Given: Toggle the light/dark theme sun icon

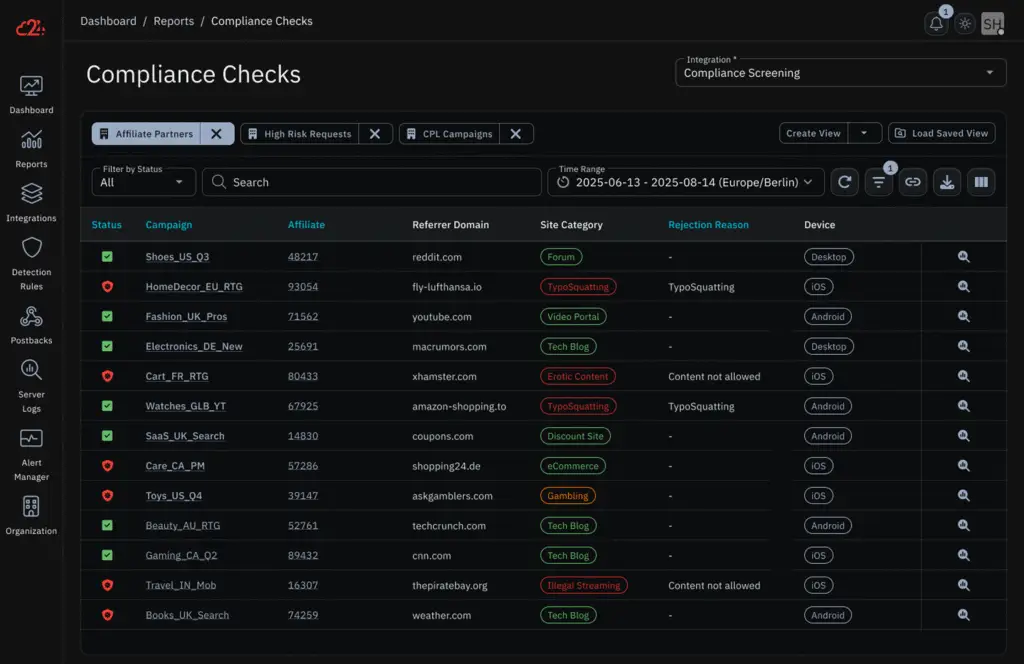Looking at the screenshot, I should click(964, 22).
